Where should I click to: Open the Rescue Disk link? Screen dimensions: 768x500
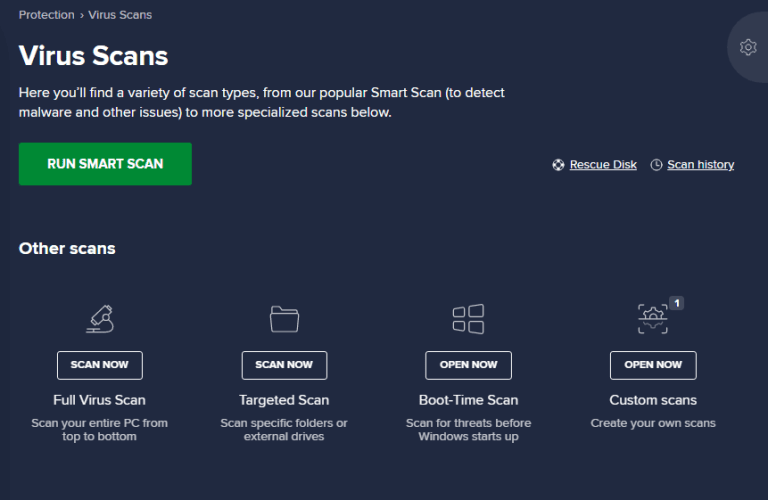[603, 165]
